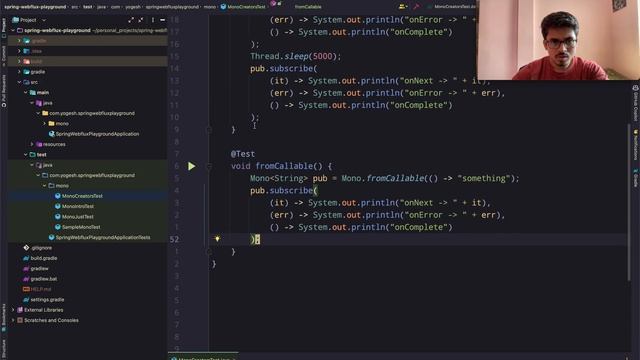Screen dimensions: 640x360
Task: Click the editor vertical scrollbar
Action: [x=629, y=202]
